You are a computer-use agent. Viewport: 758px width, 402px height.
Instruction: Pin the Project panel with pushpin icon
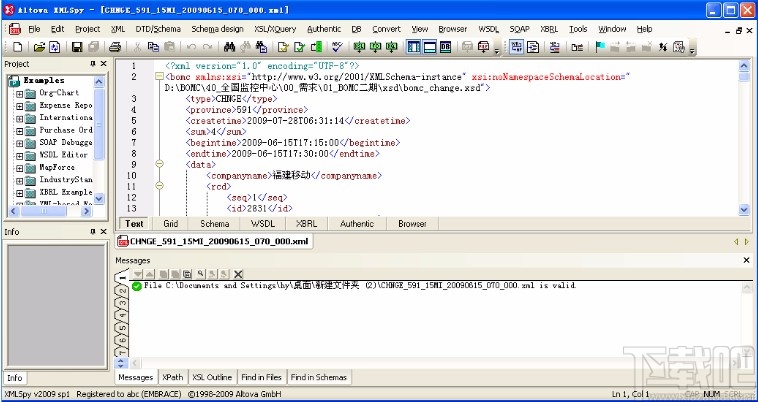pos(93,64)
